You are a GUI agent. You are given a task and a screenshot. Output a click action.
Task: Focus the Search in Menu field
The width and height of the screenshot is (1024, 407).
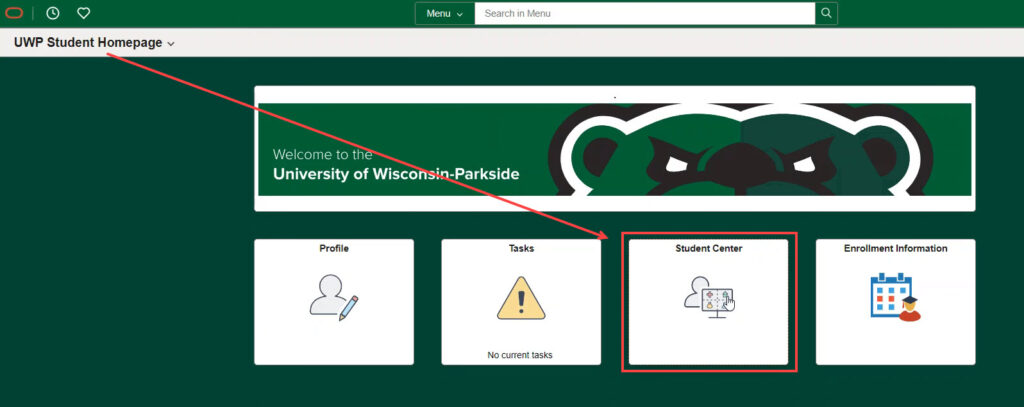pos(645,13)
